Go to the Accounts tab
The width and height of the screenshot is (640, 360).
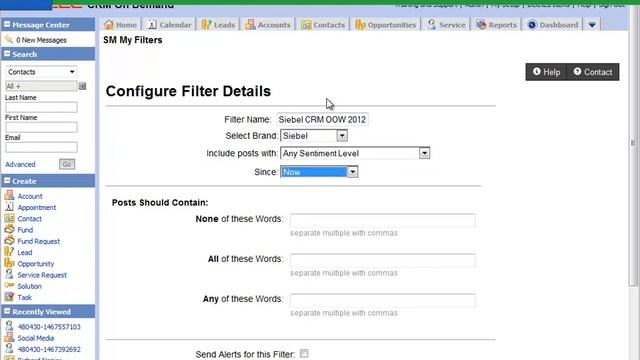[268, 24]
